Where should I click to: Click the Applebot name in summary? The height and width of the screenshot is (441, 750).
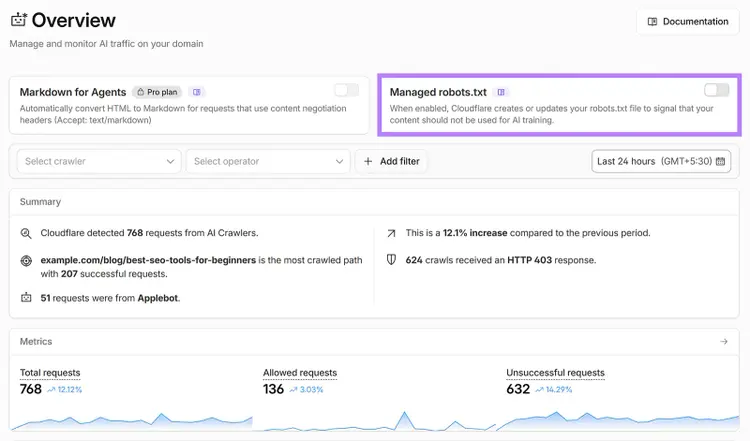point(158,298)
